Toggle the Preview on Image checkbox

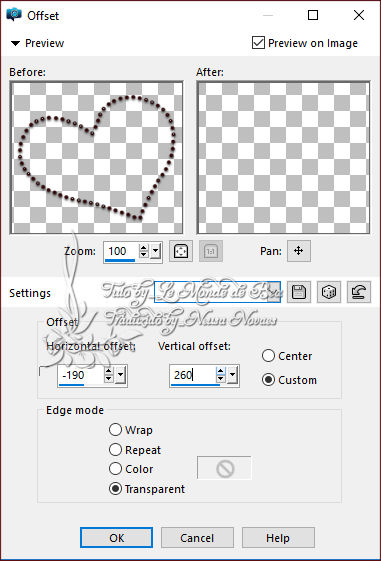click(258, 43)
